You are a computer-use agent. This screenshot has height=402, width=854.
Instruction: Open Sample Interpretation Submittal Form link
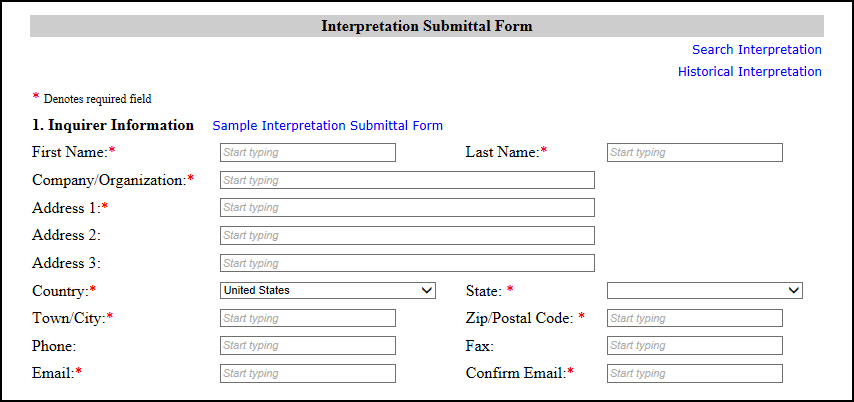coord(327,126)
